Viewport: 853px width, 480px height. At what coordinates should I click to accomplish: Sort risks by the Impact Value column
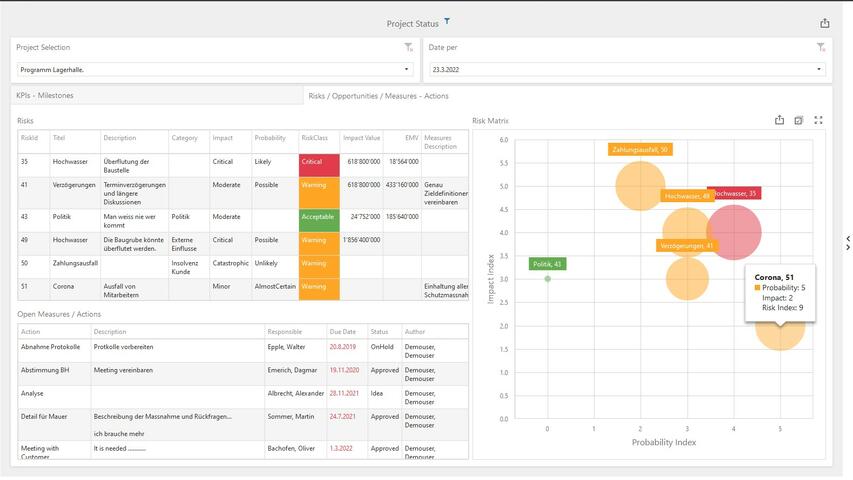[361, 138]
